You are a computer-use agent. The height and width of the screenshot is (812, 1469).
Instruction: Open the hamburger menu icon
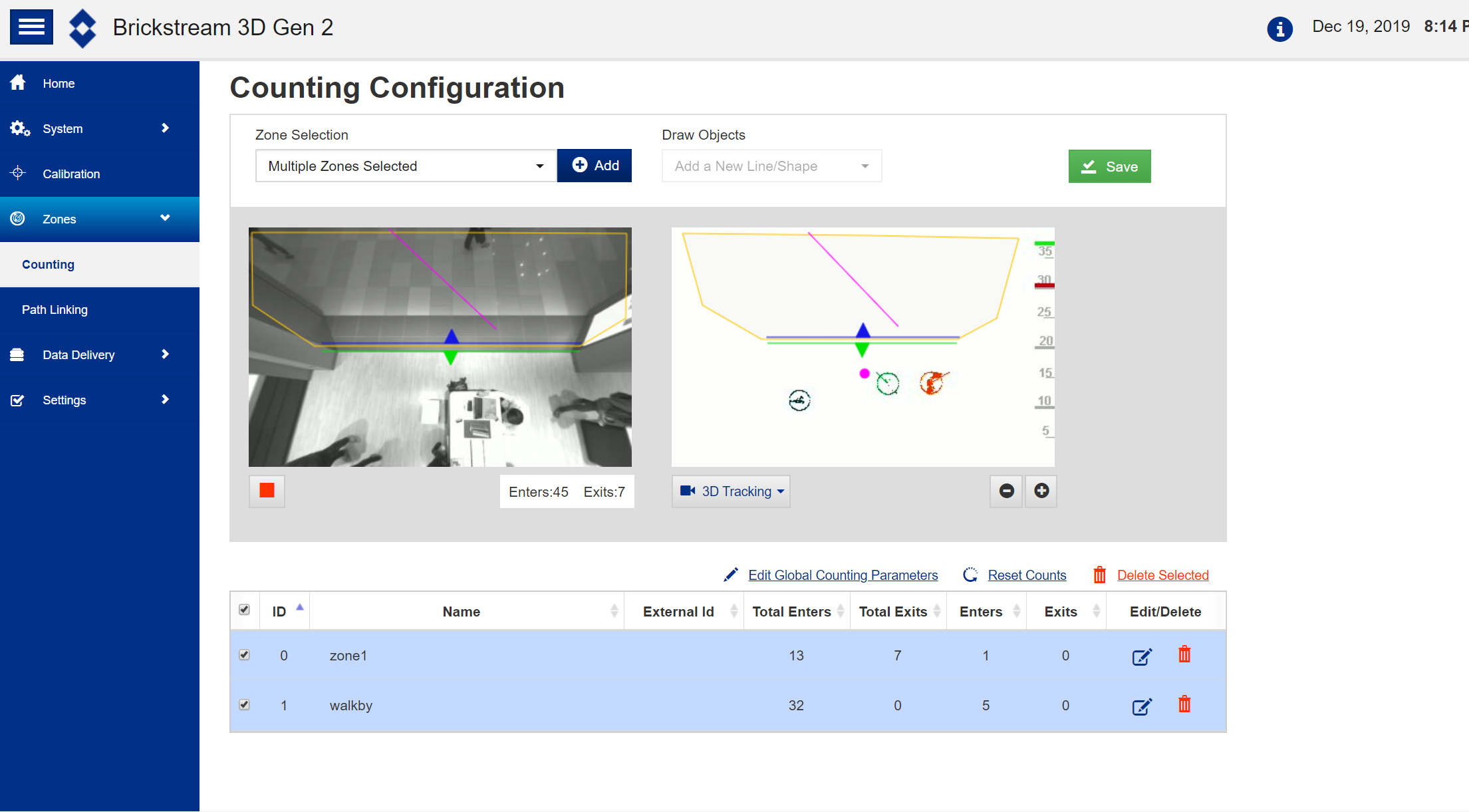pos(31,27)
